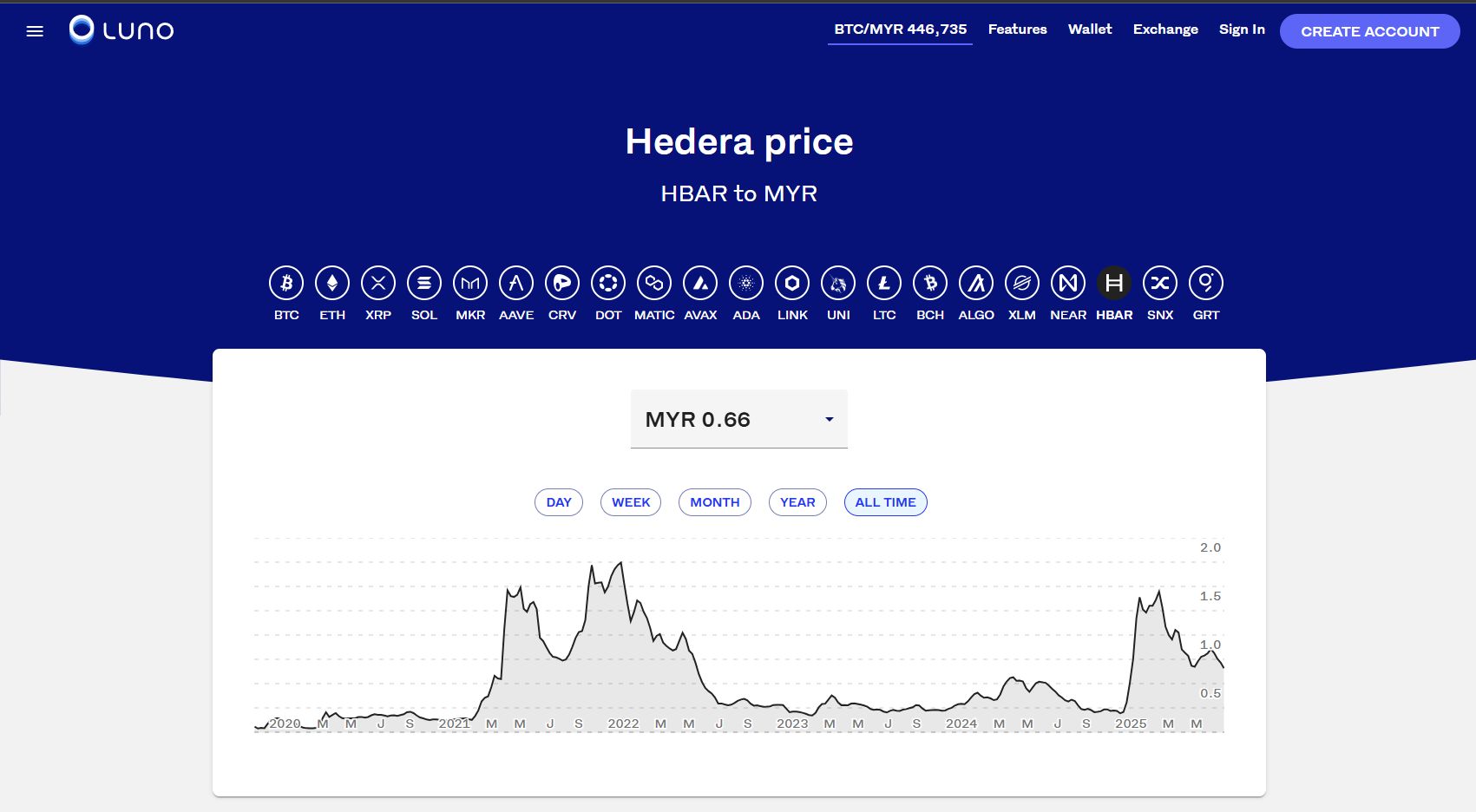Screen dimensions: 1476x812
Task: Click the 0.5 label on chart's price axis
Action: tap(1210, 693)
